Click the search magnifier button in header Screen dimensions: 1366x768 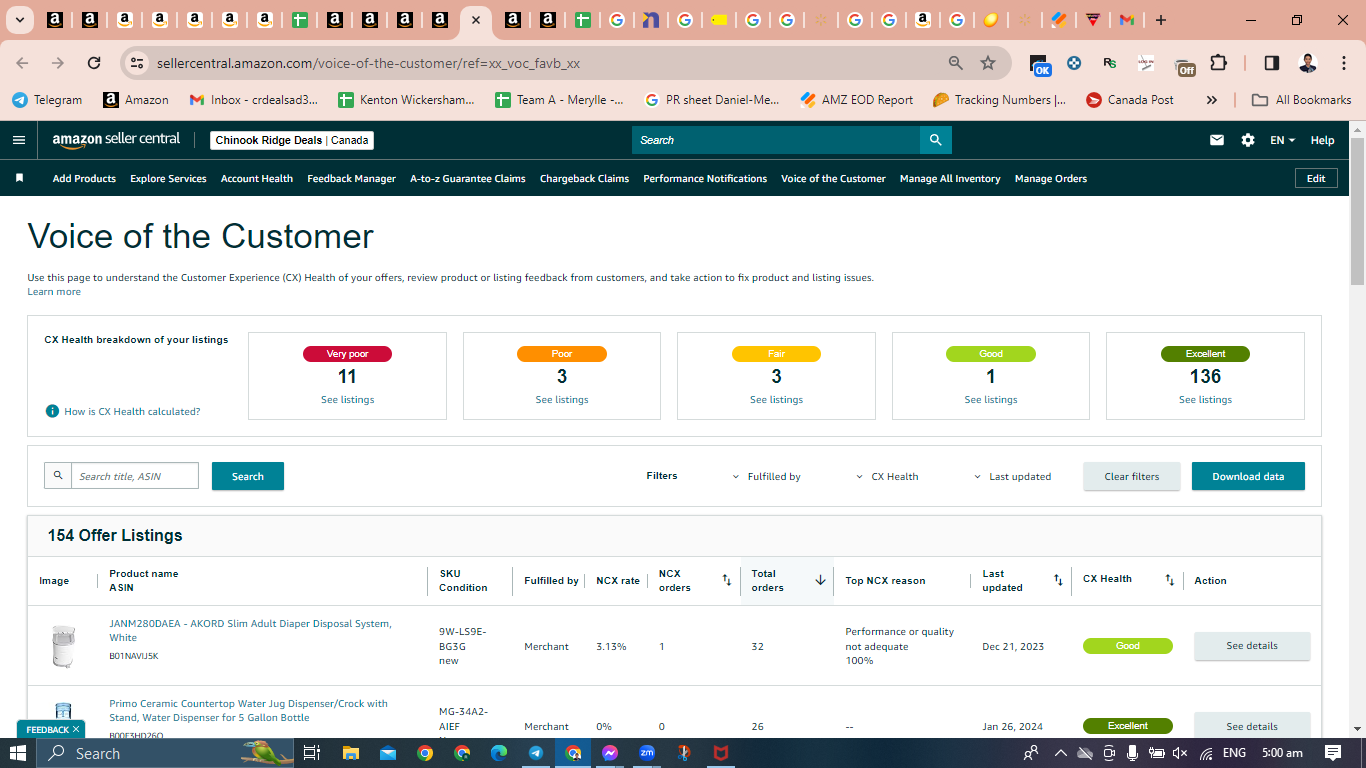(x=935, y=140)
